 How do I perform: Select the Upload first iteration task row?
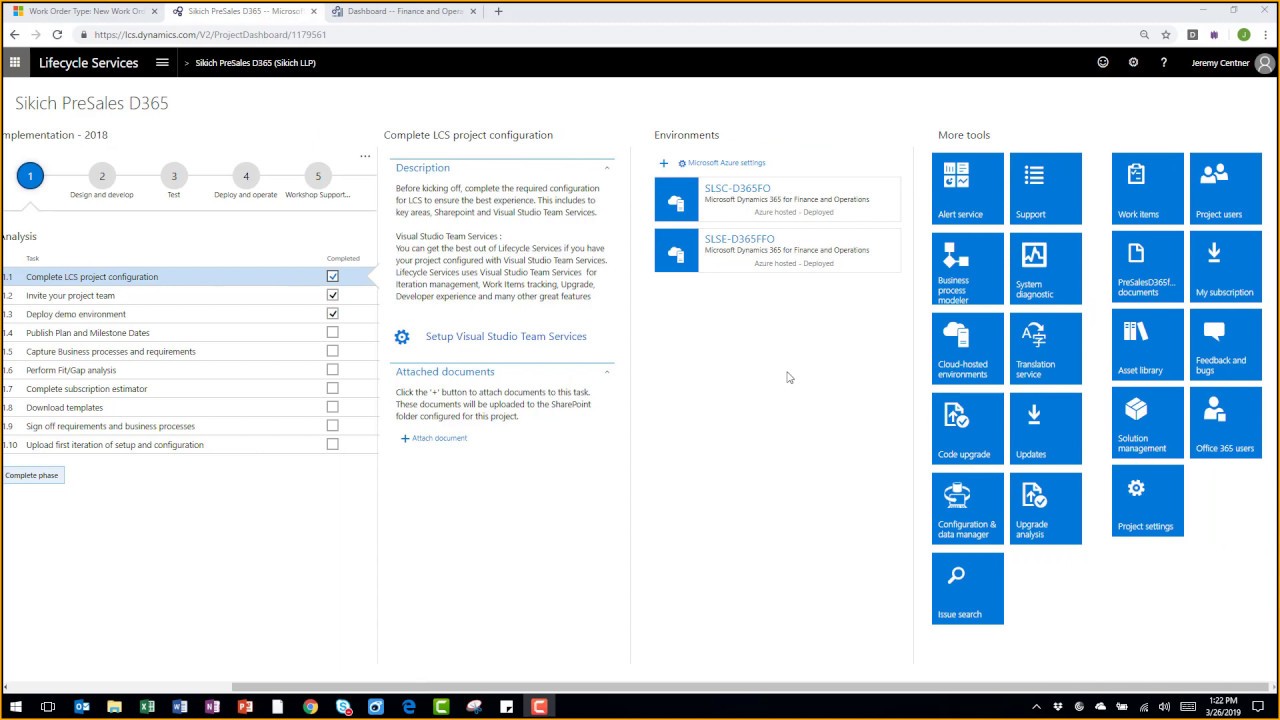188,444
